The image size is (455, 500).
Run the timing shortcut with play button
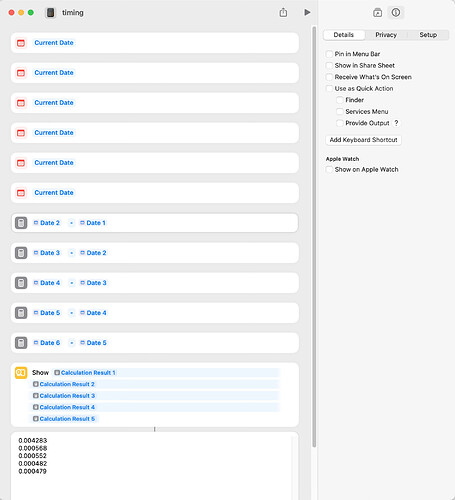click(307, 13)
